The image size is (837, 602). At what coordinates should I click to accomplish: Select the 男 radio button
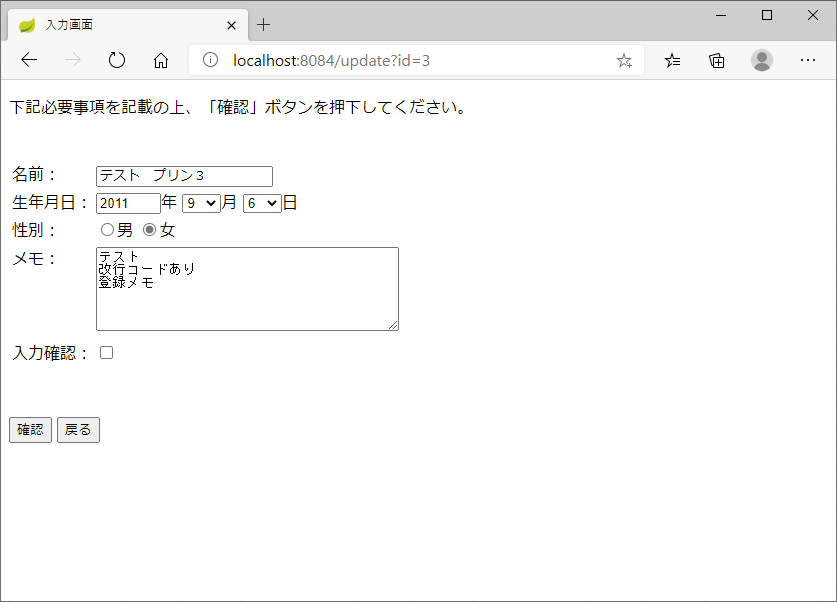coord(107,230)
